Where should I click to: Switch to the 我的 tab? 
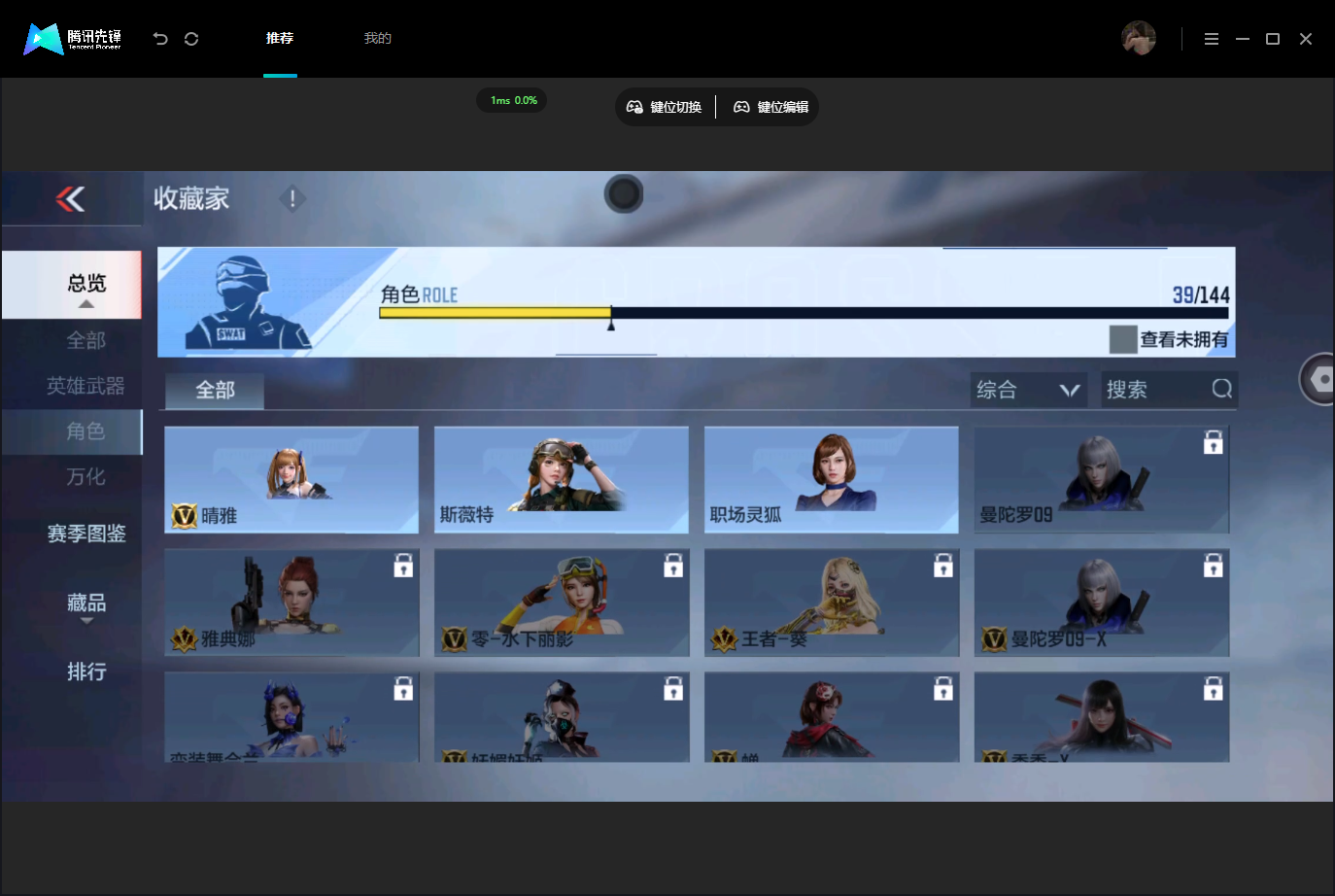pos(378,39)
